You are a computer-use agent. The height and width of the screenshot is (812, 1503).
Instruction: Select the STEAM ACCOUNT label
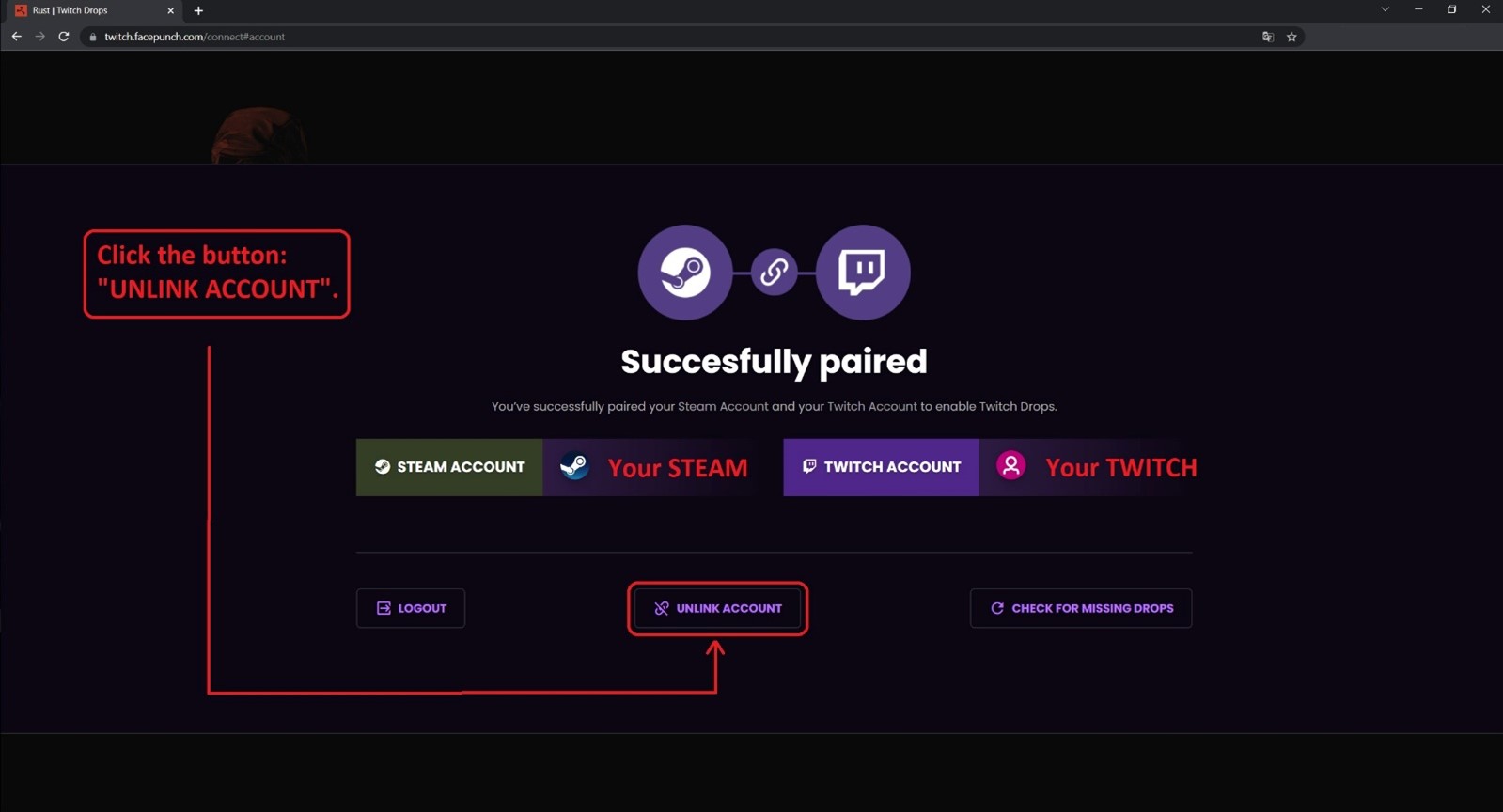point(449,467)
